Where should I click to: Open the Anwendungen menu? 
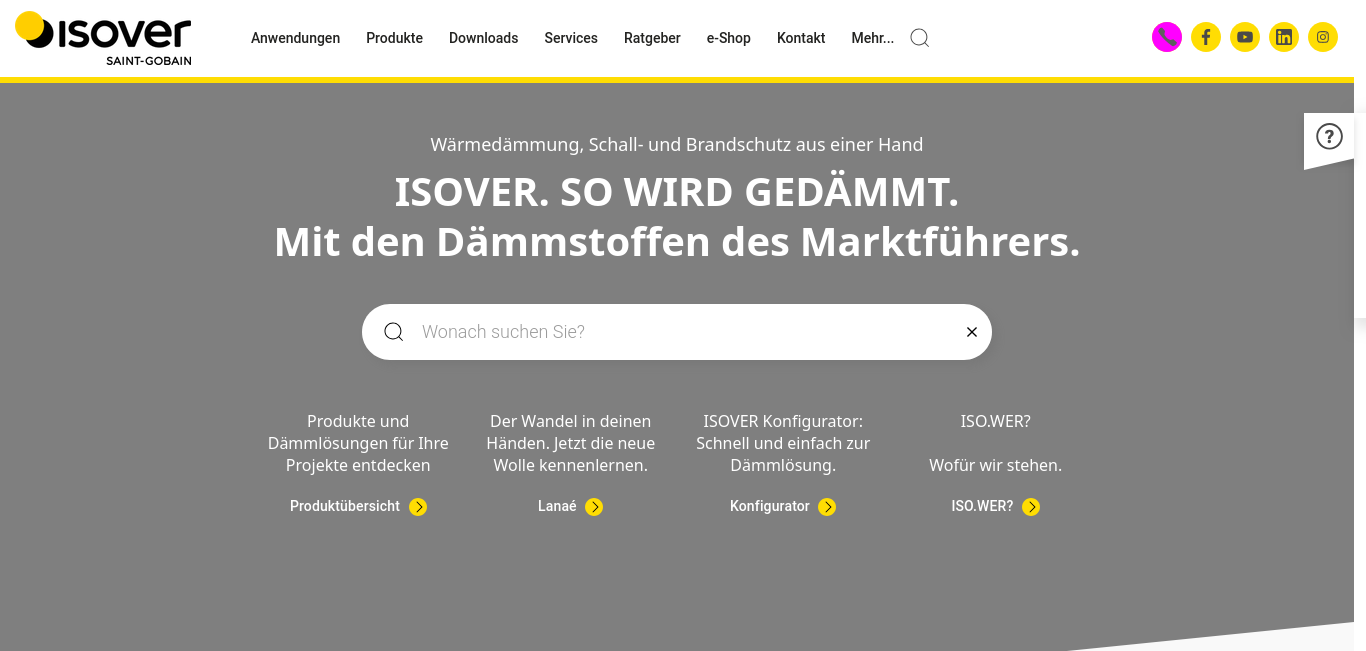[296, 38]
